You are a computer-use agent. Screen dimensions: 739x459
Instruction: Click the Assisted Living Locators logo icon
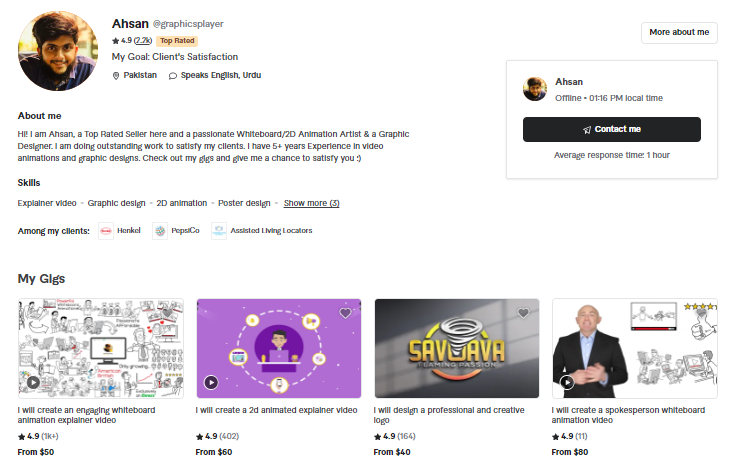(219, 231)
